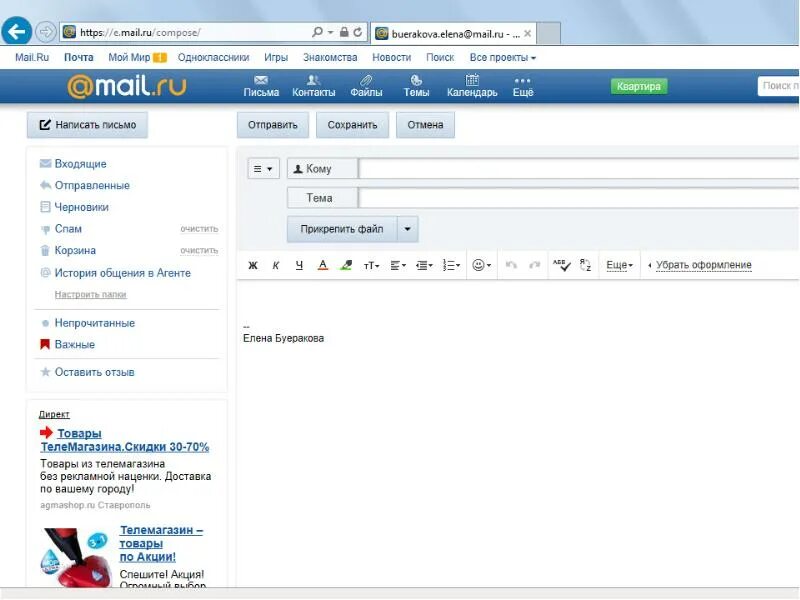
Task: Open the background highlight color picker
Action: 346,265
